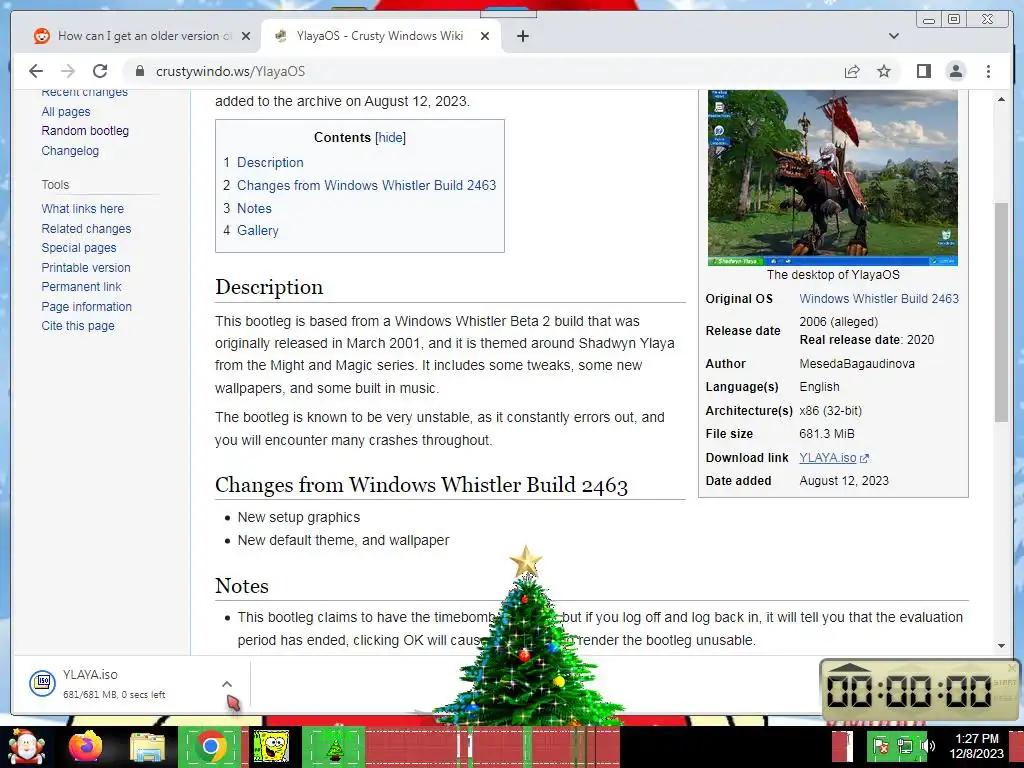Viewport: 1024px width, 768px height.
Task: Share this page via the share icon
Action: click(852, 71)
